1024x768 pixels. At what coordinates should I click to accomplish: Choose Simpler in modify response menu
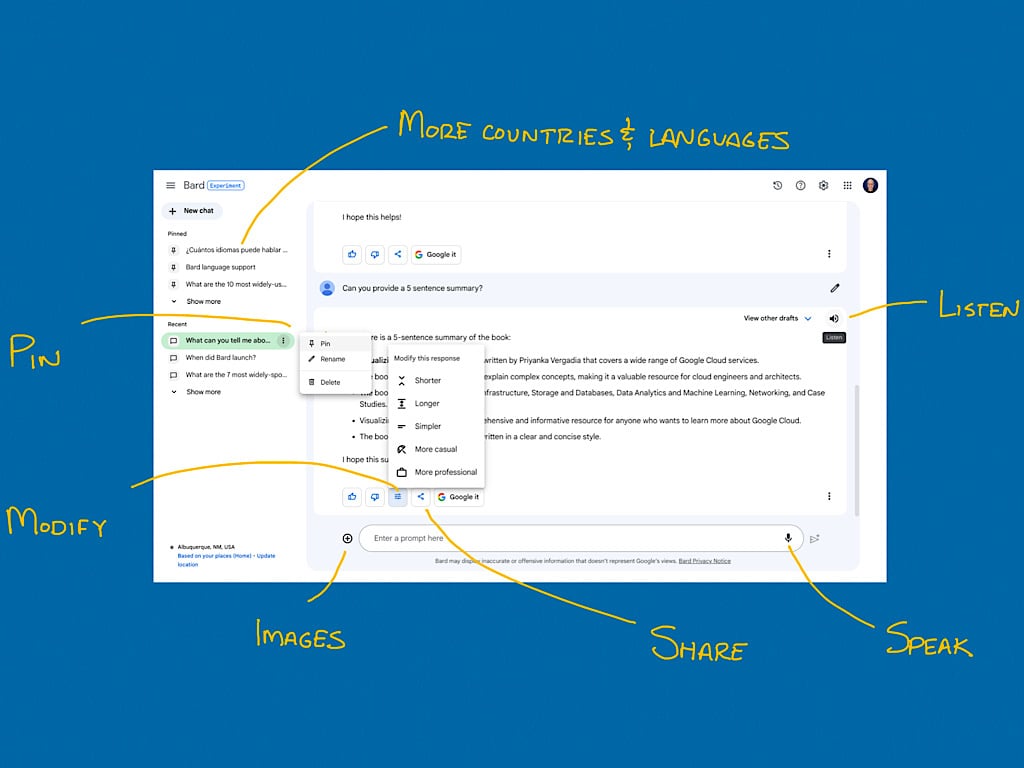coord(436,426)
